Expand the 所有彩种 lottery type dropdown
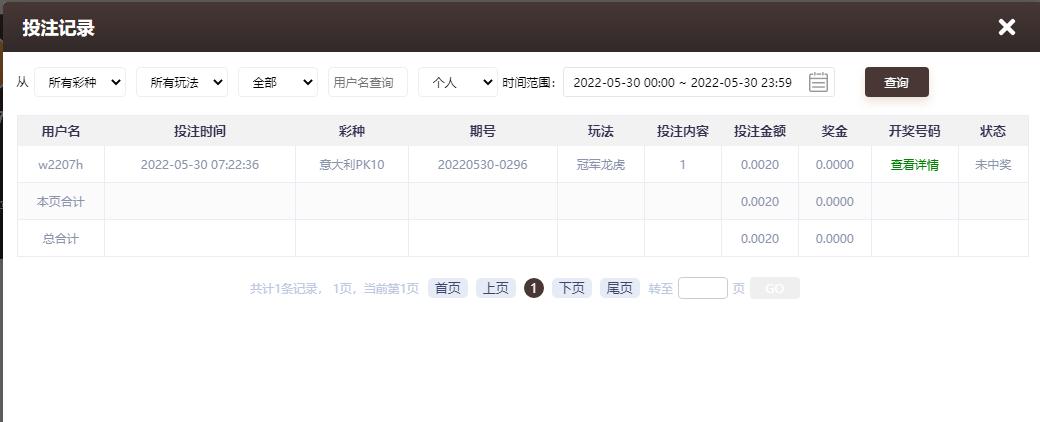The height and width of the screenshot is (422, 1040). point(80,82)
